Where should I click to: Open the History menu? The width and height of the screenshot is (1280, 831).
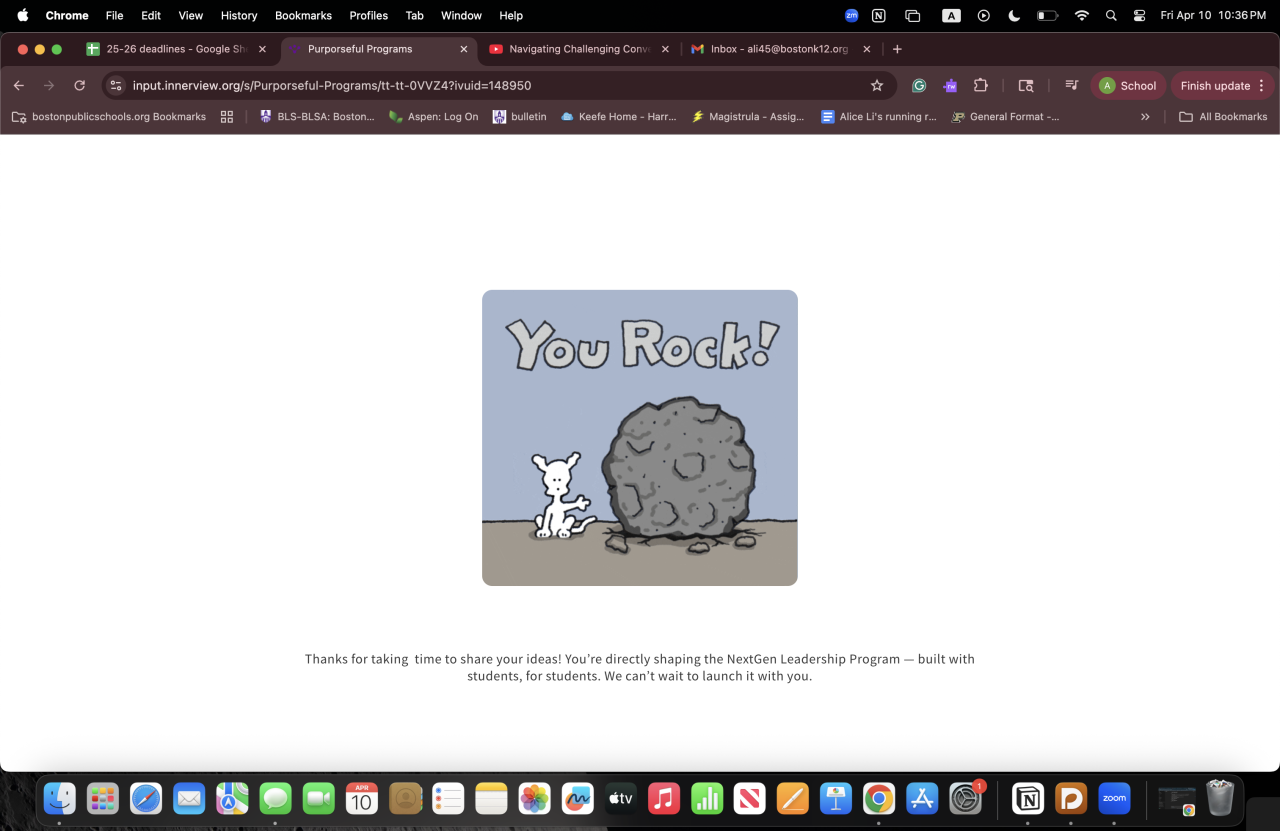pos(239,16)
